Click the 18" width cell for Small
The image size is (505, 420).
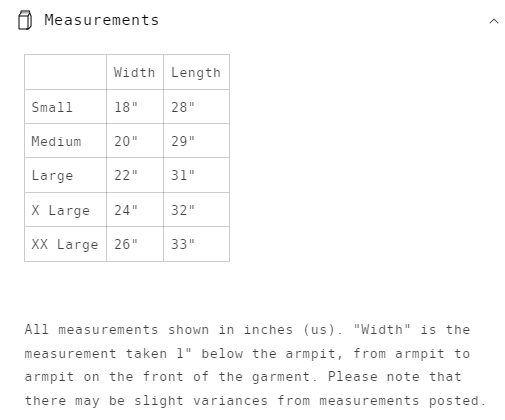135,107
